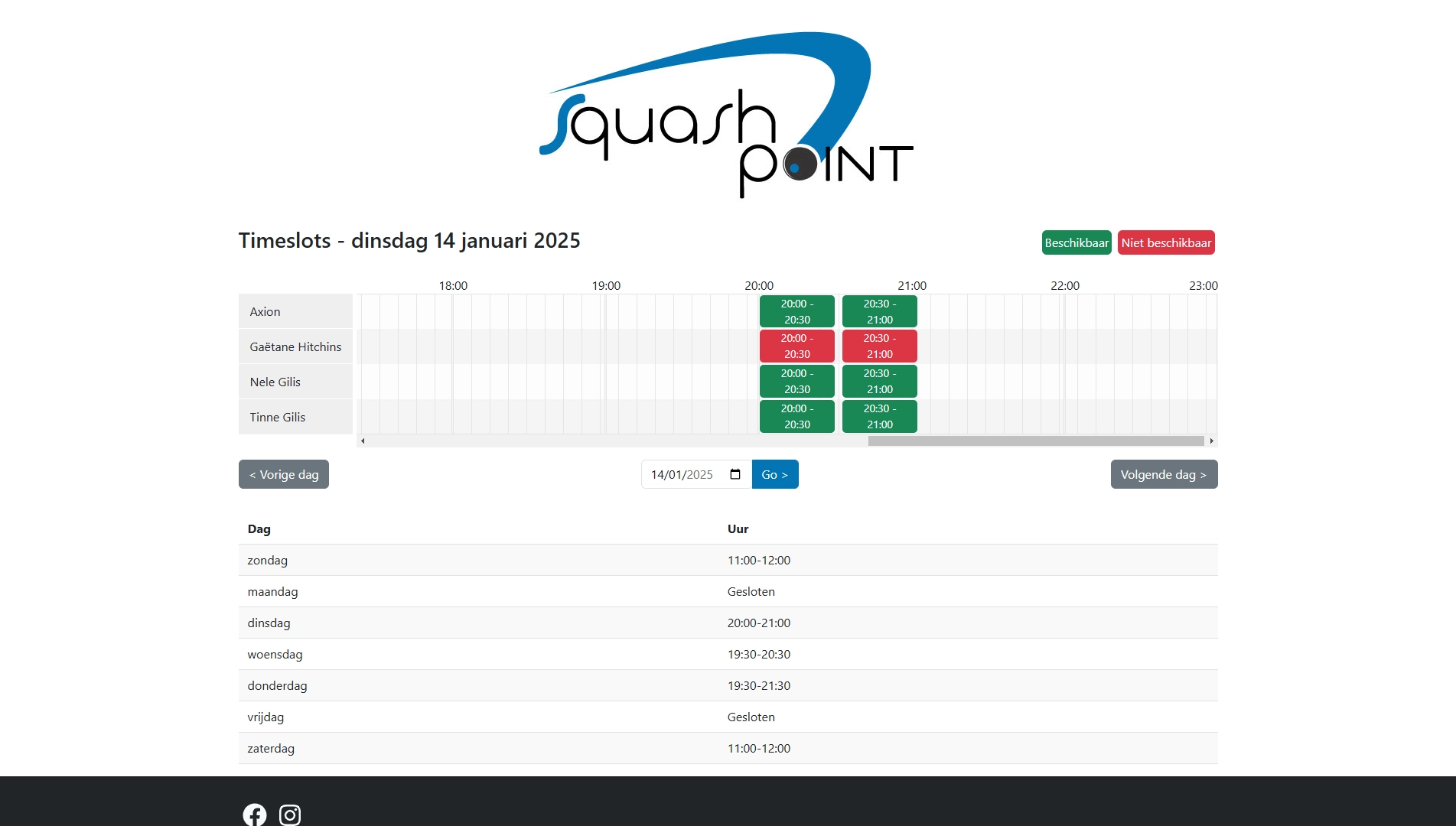Click the Squash Point logo
1456x826 pixels.
(x=727, y=115)
